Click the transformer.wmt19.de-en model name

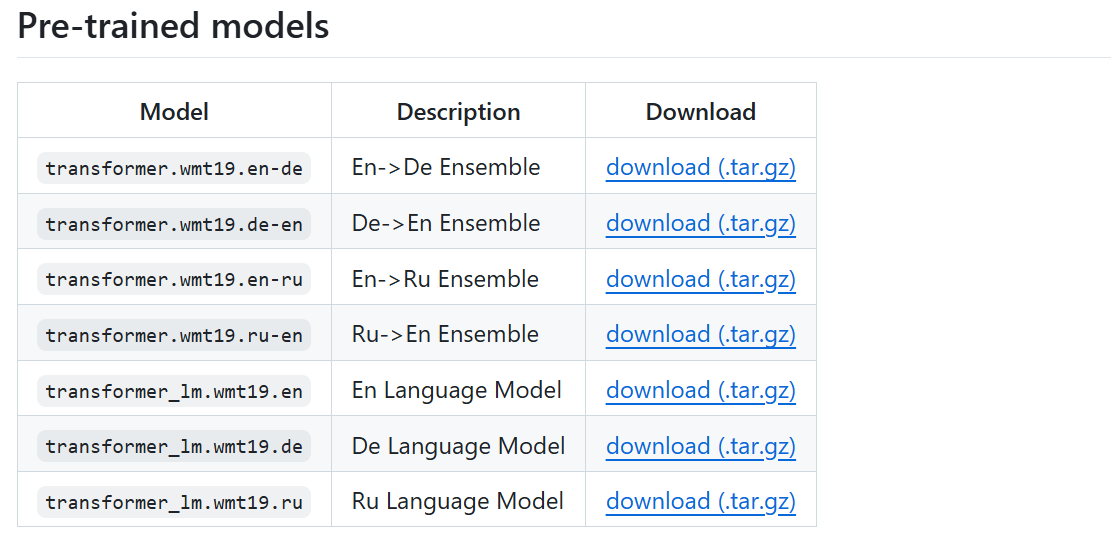coord(174,224)
